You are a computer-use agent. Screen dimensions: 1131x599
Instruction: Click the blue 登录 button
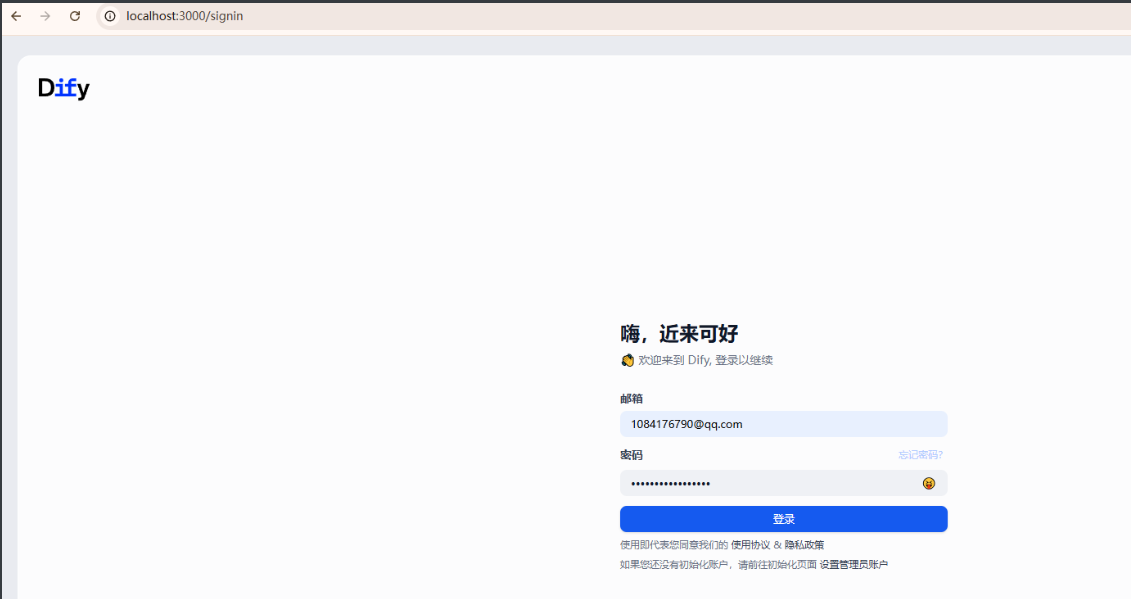point(783,519)
